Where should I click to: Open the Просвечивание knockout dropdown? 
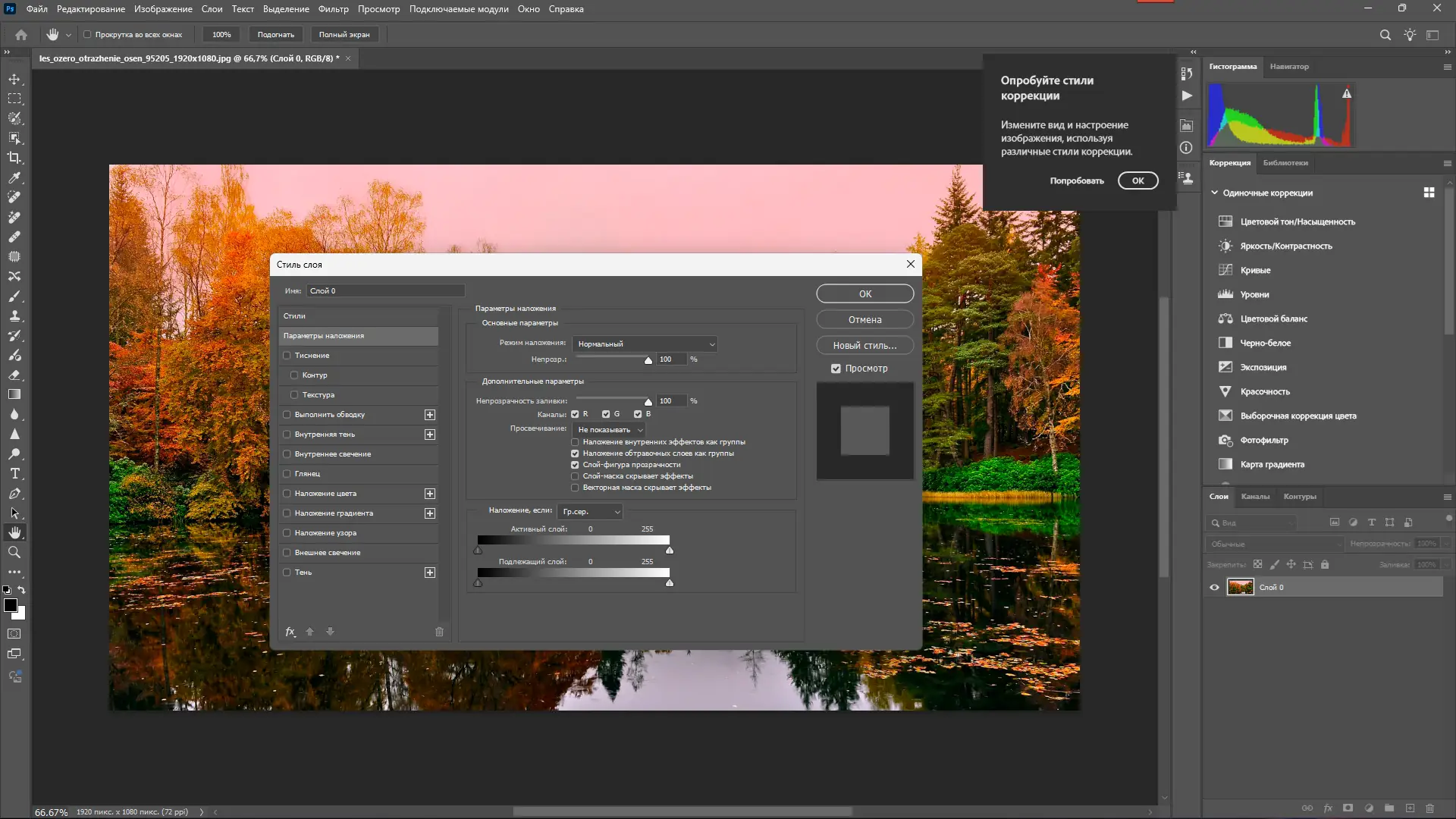pyautogui.click(x=610, y=430)
